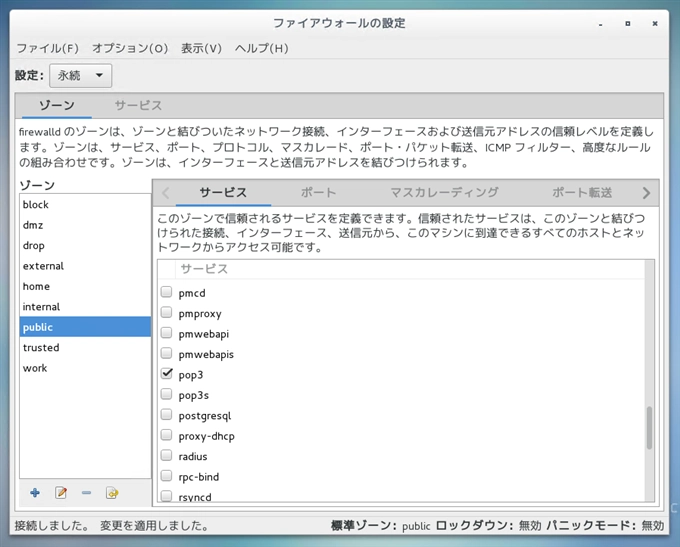Select the internal zone
This screenshot has height=547, width=680.
point(85,306)
